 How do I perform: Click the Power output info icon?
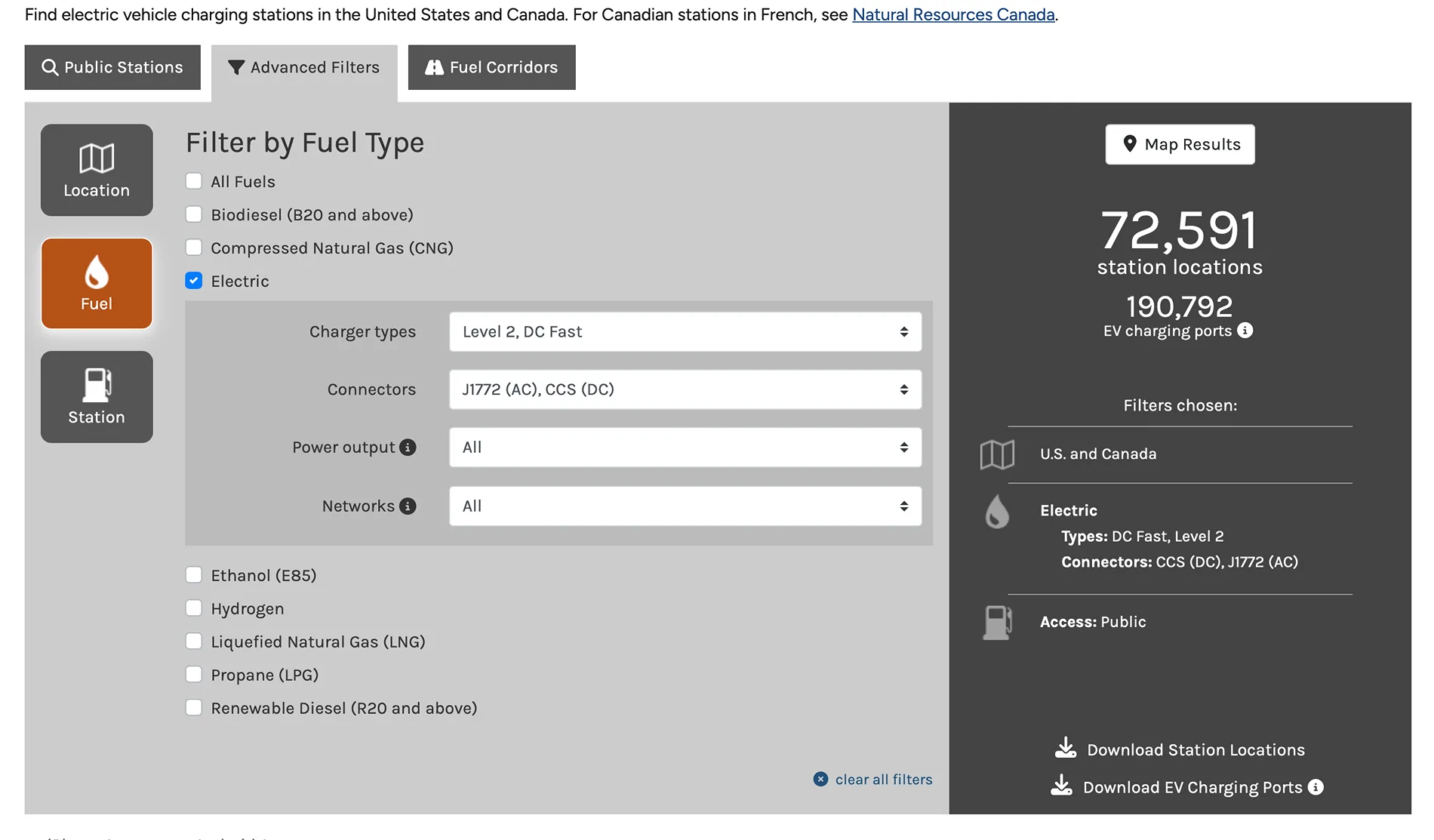[408, 448]
